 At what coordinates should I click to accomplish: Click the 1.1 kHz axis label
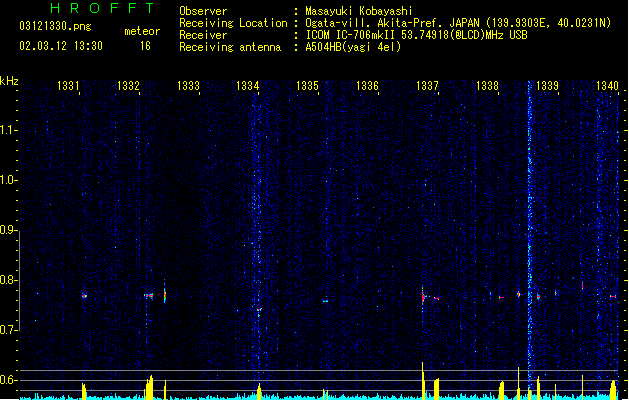pos(8,130)
